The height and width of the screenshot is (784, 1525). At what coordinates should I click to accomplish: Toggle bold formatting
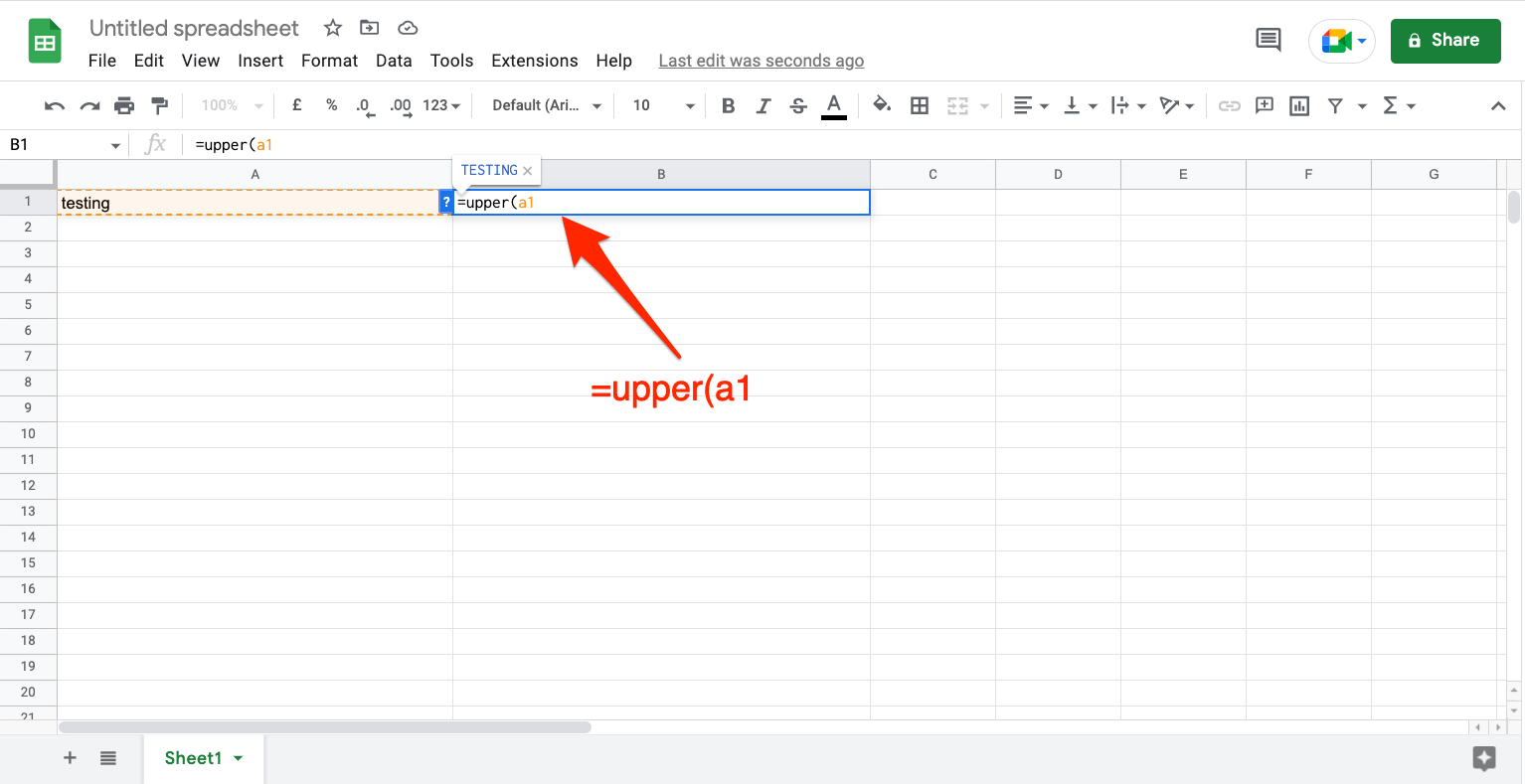tap(728, 104)
